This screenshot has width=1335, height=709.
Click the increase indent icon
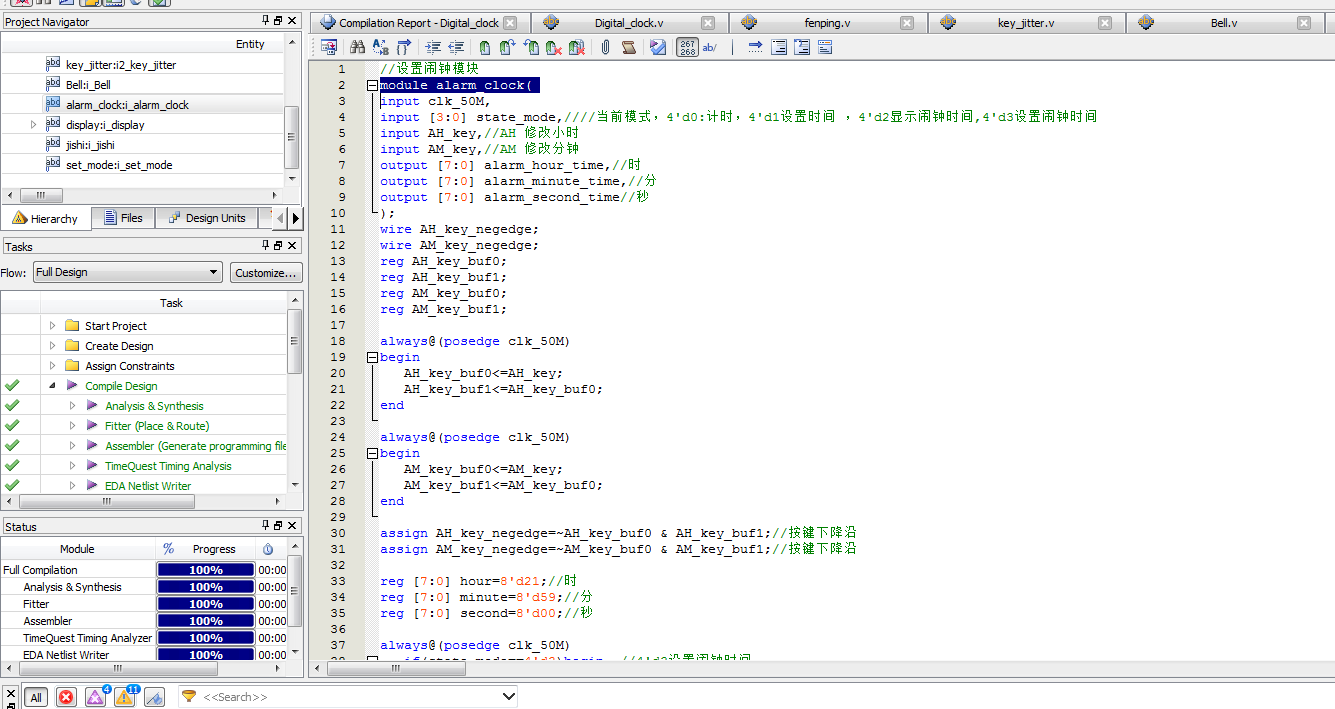point(432,47)
